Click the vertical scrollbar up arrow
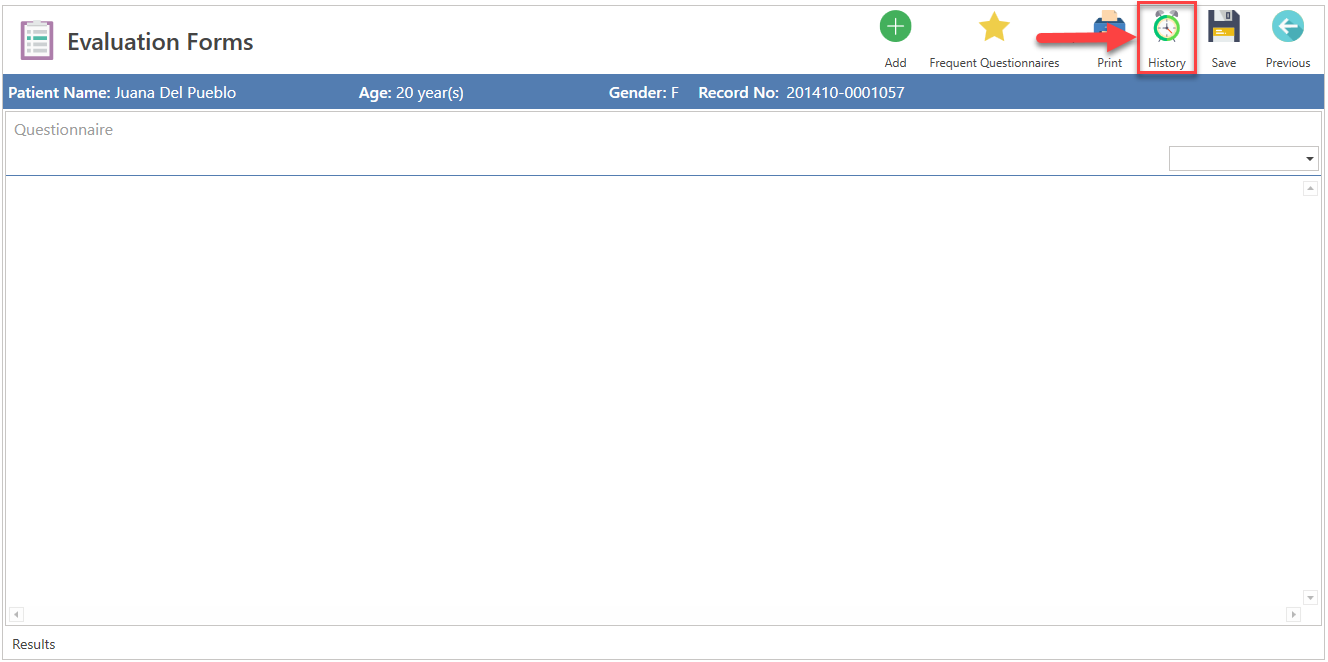This screenshot has height=662, width=1328. [1310, 189]
